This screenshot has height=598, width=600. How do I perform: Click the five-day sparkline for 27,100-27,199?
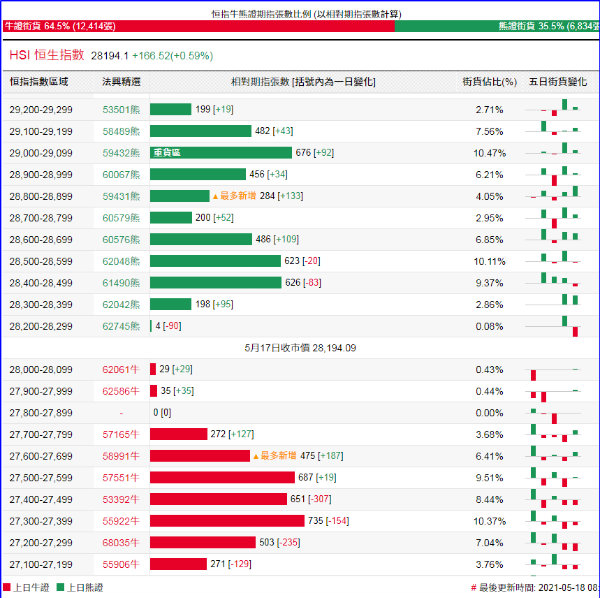pyautogui.click(x=553, y=562)
